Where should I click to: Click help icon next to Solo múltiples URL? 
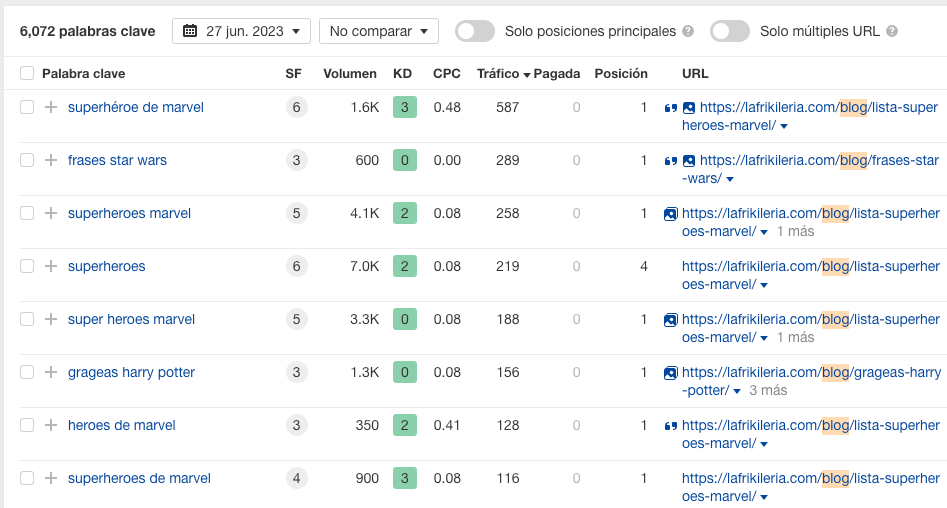click(892, 31)
